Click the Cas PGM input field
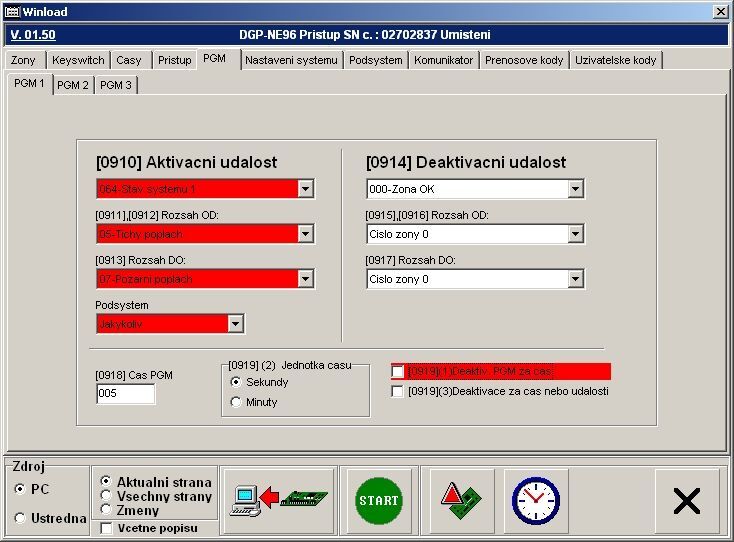 tap(125, 394)
